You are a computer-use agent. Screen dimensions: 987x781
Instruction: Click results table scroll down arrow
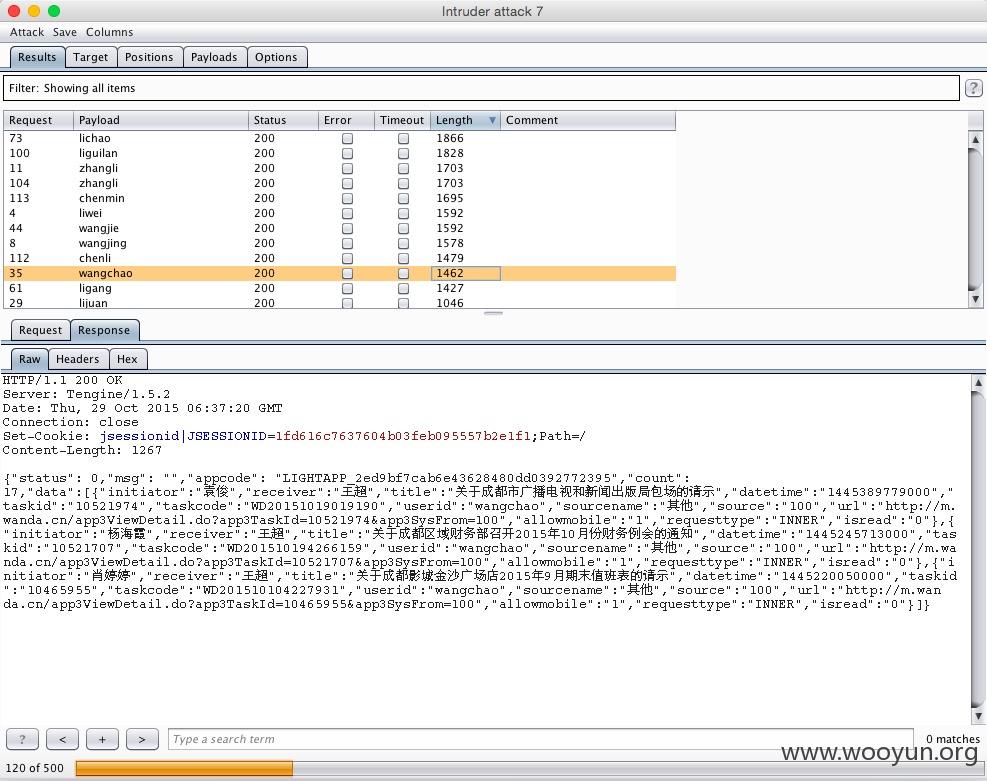pyautogui.click(x=975, y=300)
